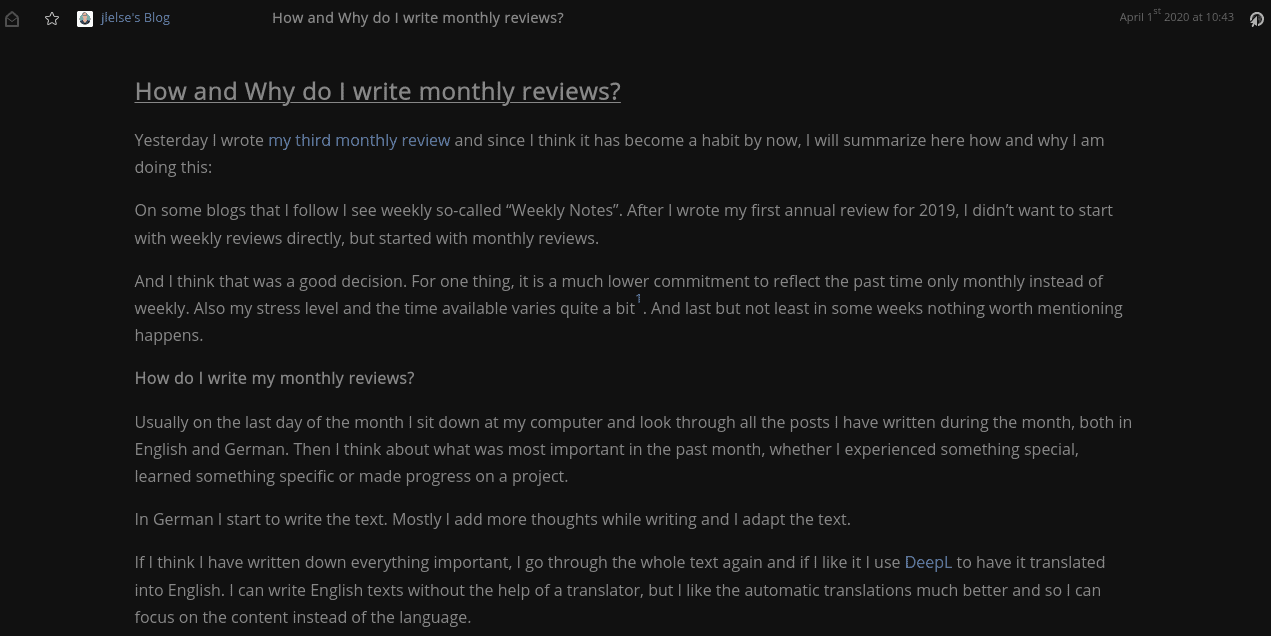Click the April 1st 2020 timestamp
1271x636 pixels.
tap(1176, 17)
